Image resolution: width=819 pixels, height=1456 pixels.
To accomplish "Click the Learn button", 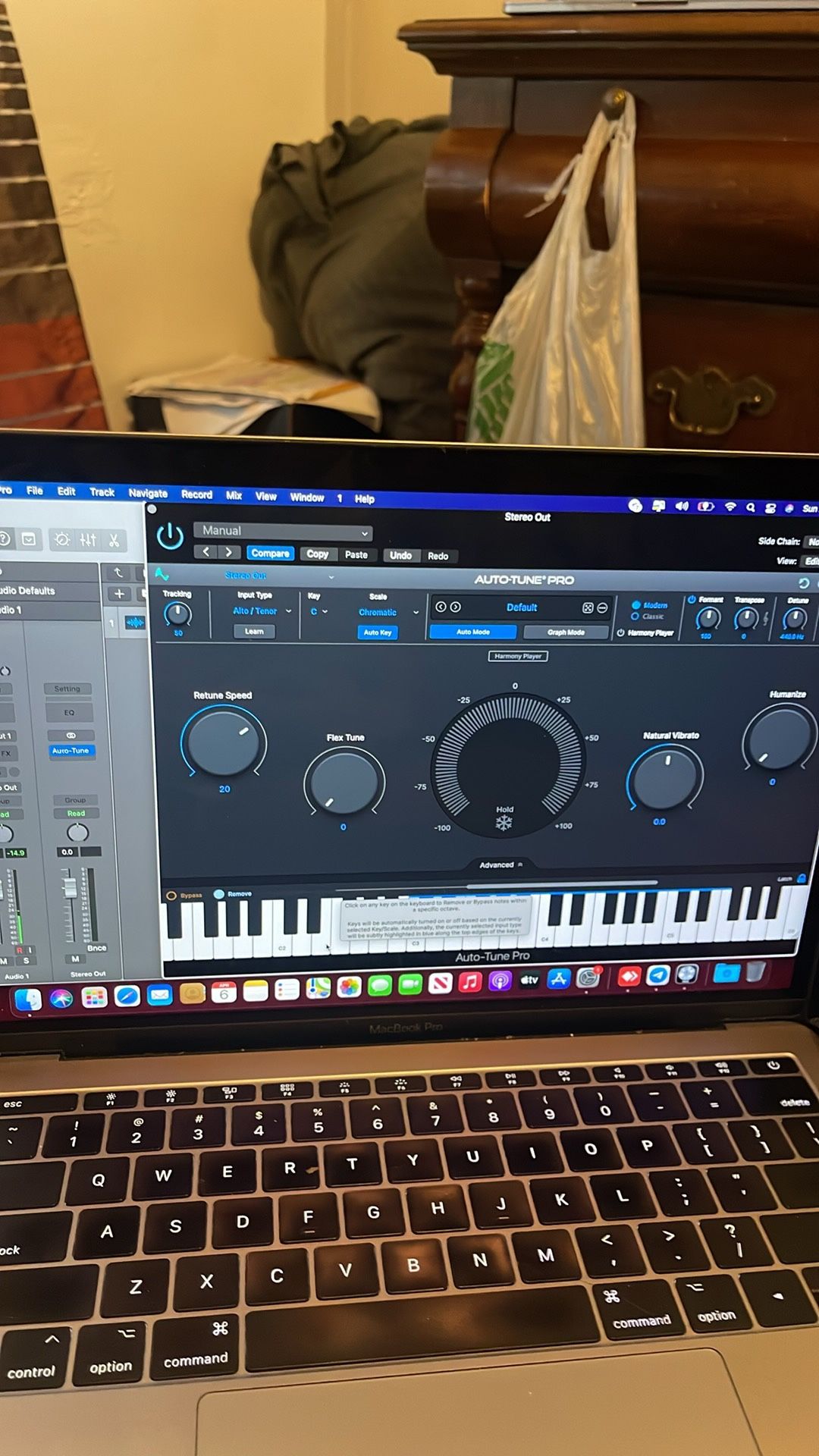I will [254, 631].
